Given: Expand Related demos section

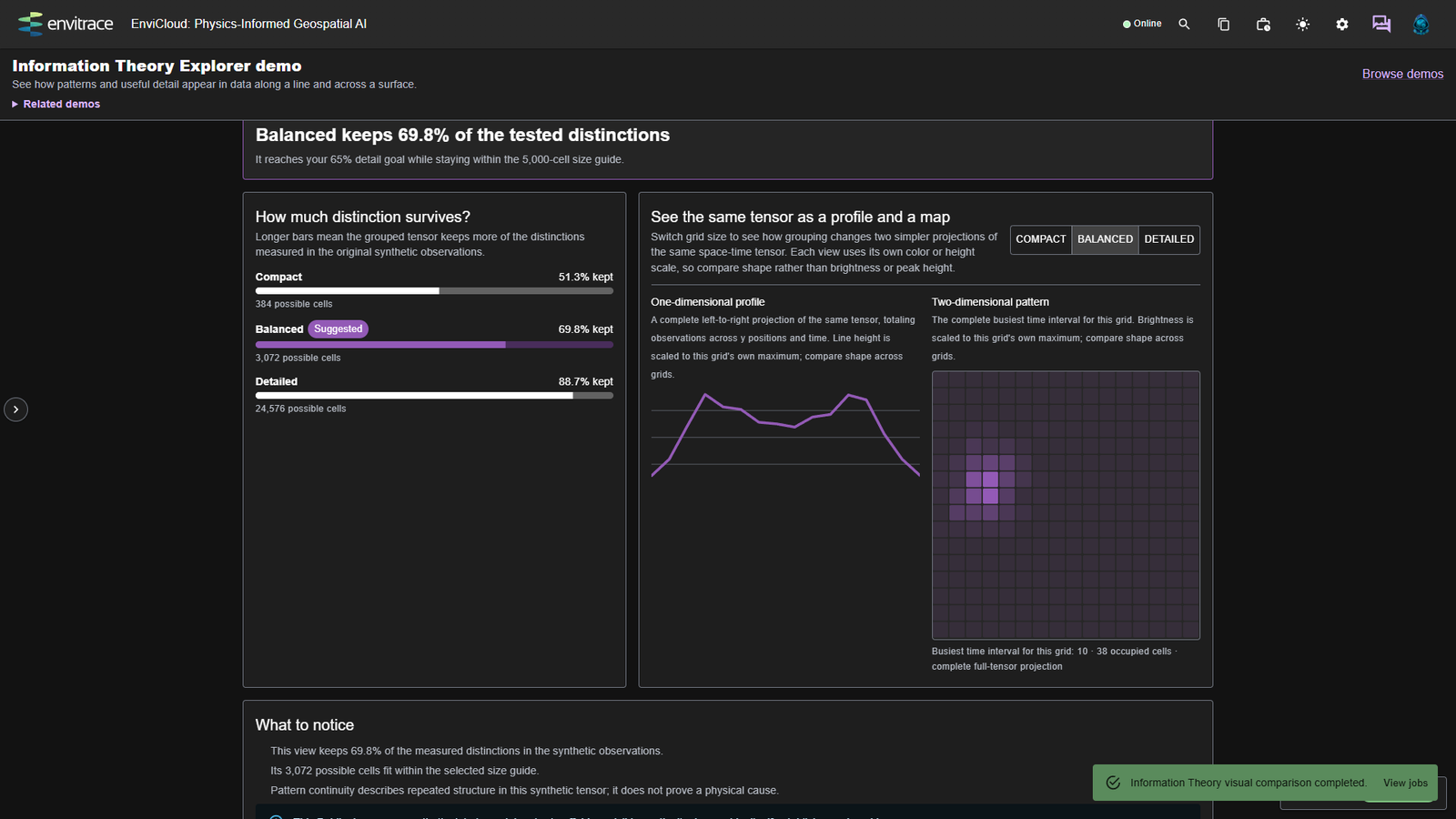Looking at the screenshot, I should [x=56, y=104].
